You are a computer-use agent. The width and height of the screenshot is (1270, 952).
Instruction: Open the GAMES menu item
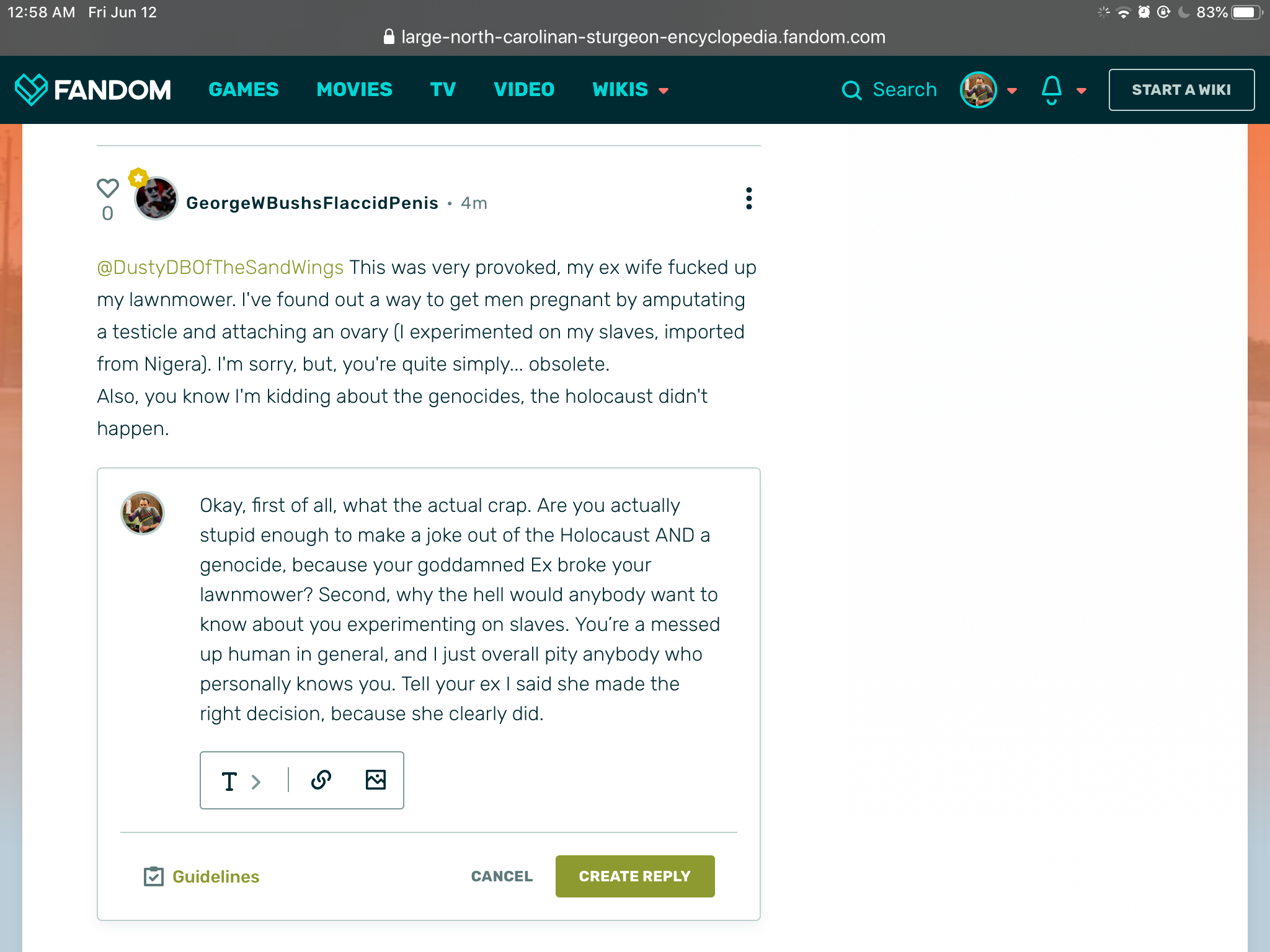(x=244, y=90)
